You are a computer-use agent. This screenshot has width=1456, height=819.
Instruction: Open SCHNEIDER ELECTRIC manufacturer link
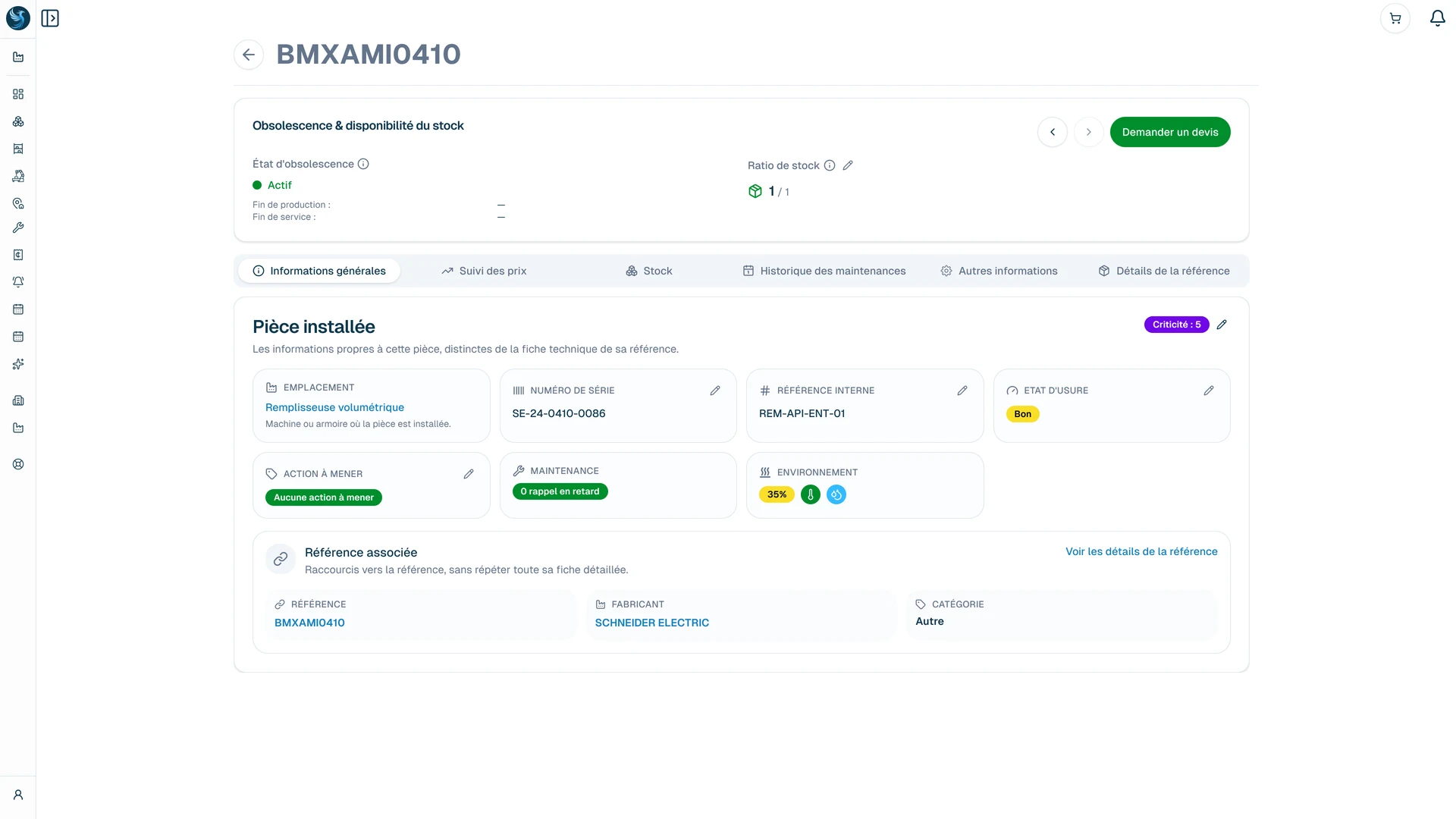652,623
